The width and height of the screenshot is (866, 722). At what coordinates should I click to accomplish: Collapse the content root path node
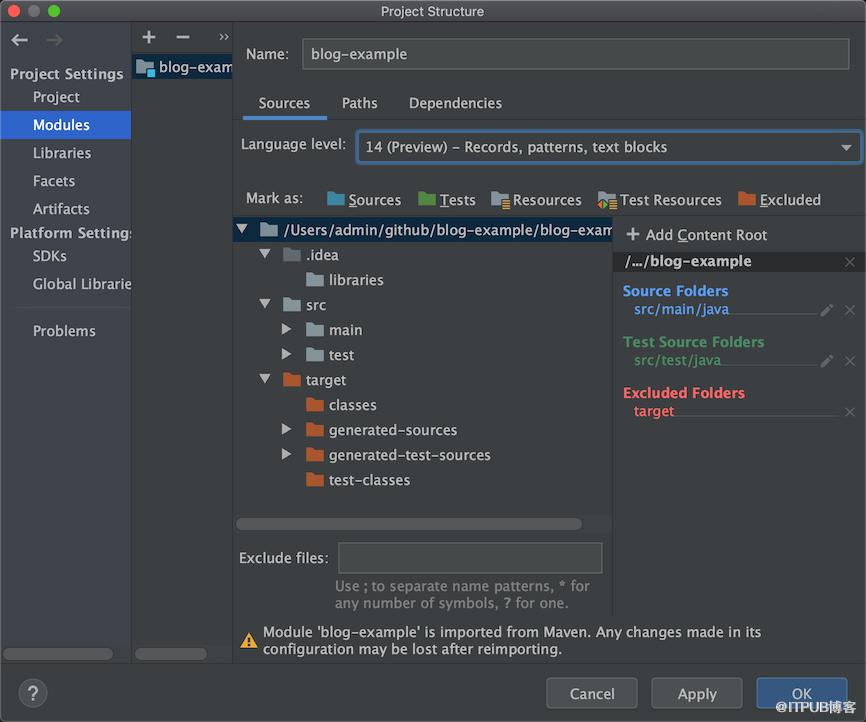click(x=242, y=228)
